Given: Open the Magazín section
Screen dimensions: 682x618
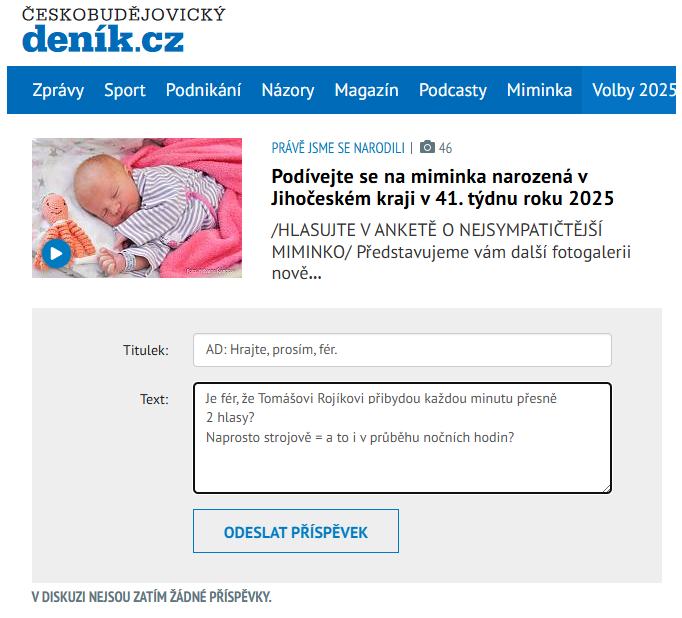Looking at the screenshot, I should [x=366, y=90].
